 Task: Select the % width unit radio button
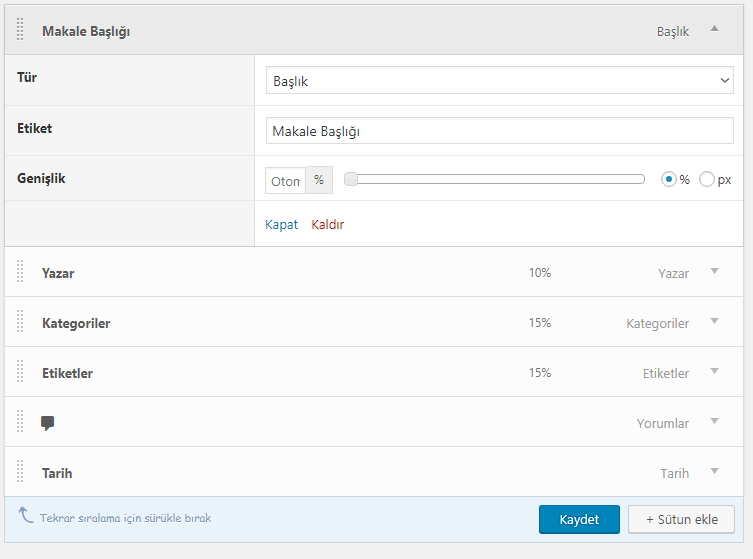click(x=668, y=179)
